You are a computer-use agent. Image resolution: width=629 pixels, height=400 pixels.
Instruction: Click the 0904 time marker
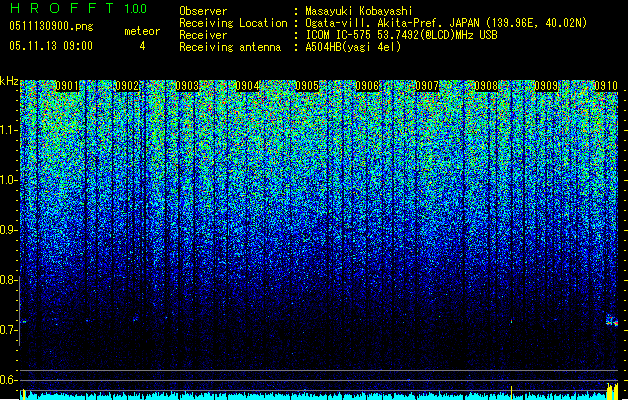point(247,86)
